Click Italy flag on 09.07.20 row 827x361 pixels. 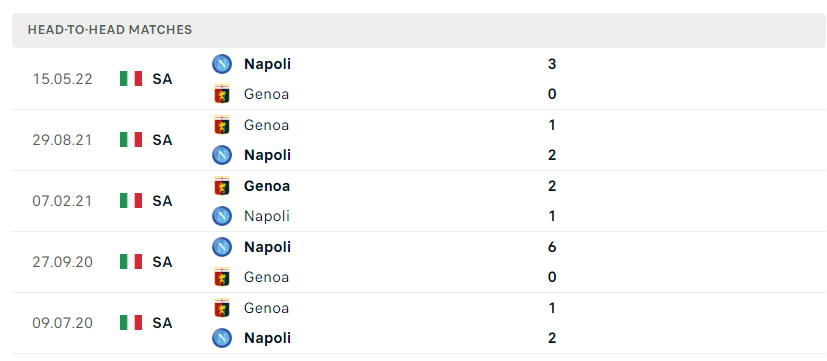click(131, 322)
